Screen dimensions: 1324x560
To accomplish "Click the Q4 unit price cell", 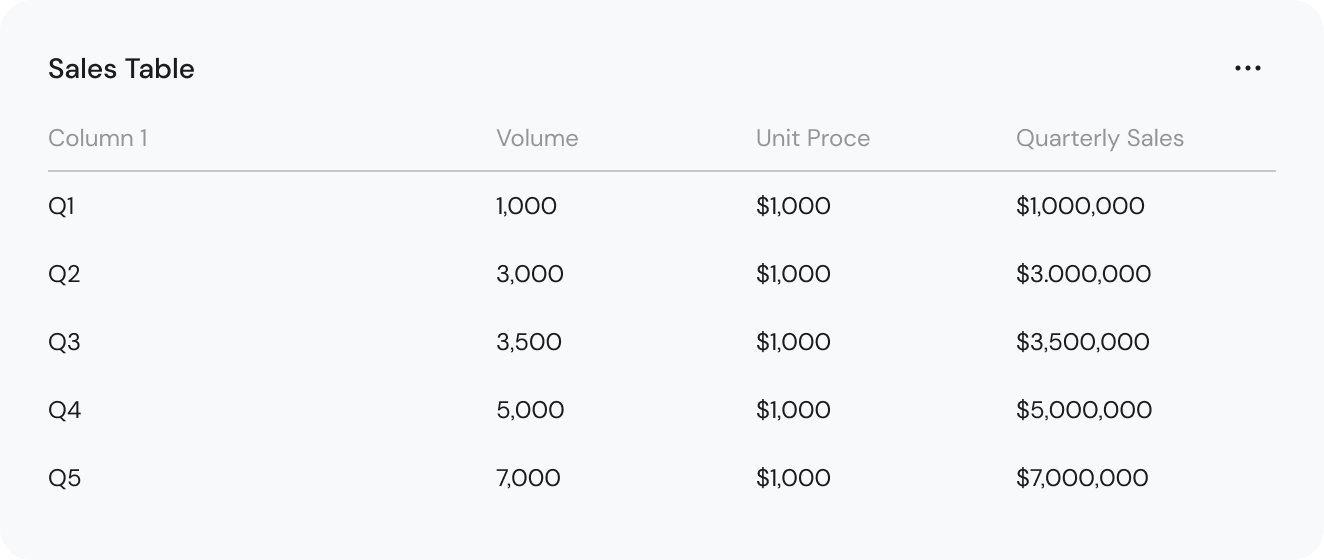I will 793,411.
